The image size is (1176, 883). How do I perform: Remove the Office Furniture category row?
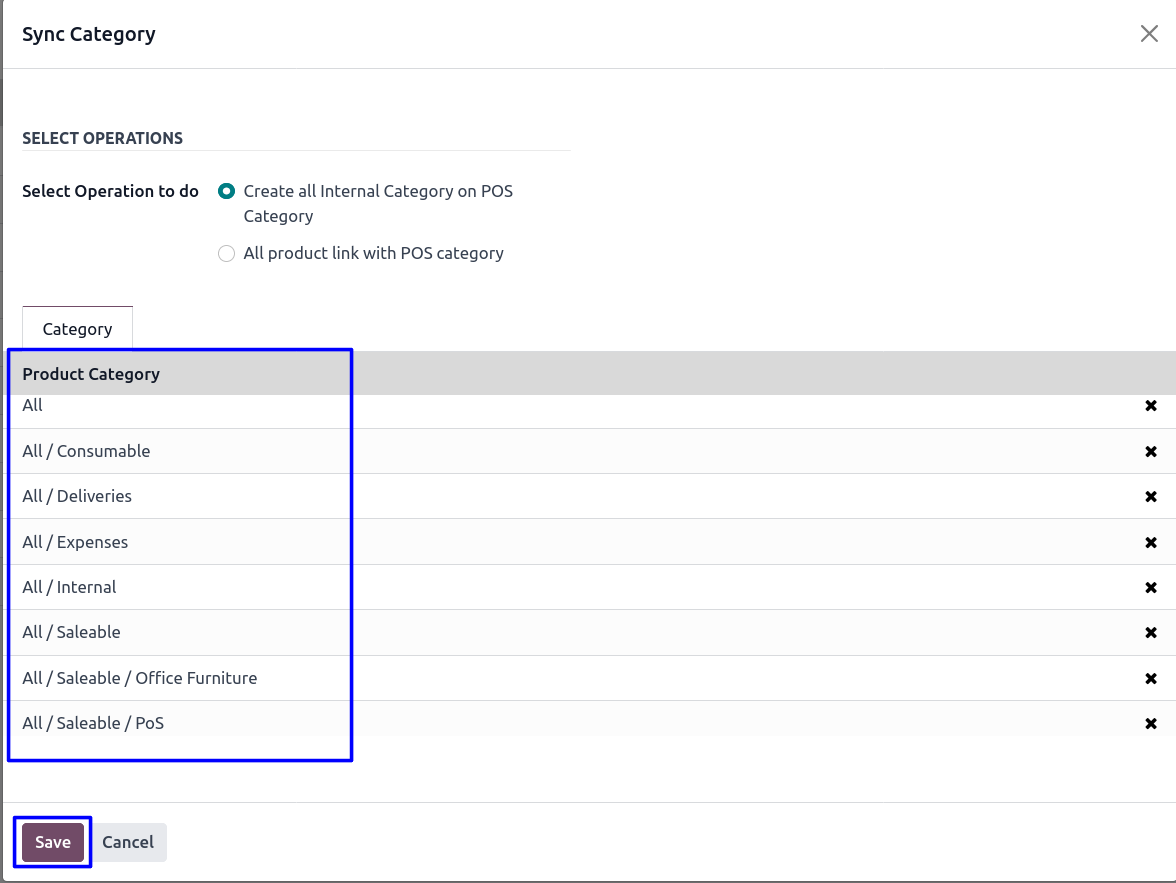[1150, 678]
